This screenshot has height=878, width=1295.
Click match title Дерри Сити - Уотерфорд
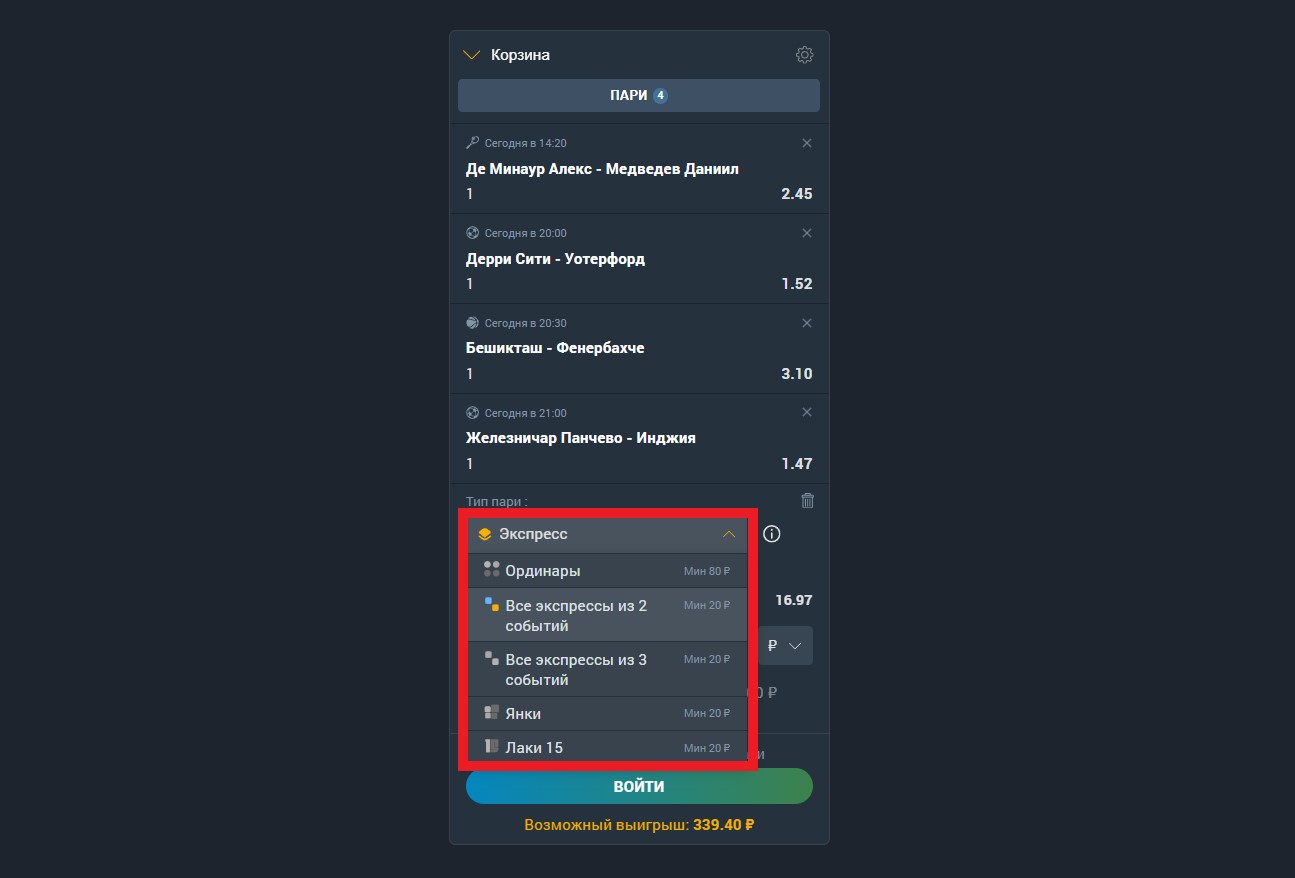[555, 259]
